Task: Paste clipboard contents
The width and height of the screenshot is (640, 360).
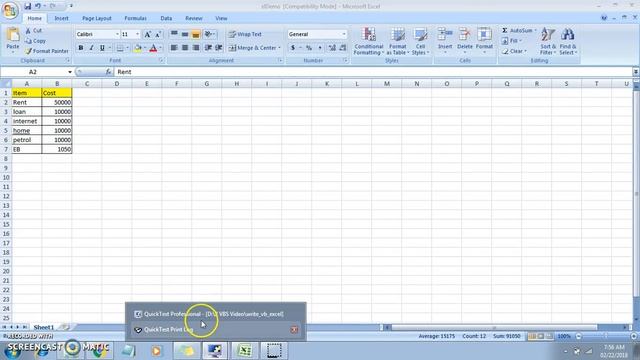Action: click(13, 40)
